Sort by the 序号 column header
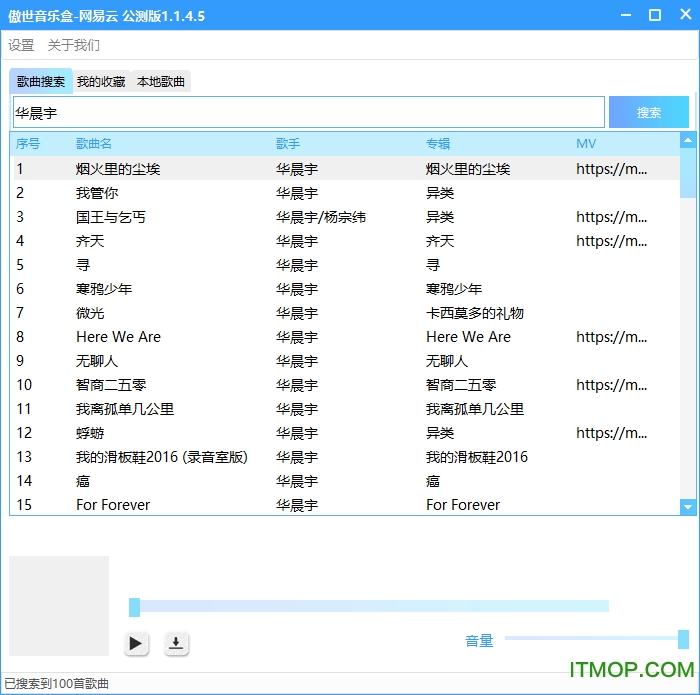This screenshot has width=700, height=695. tap(28, 144)
